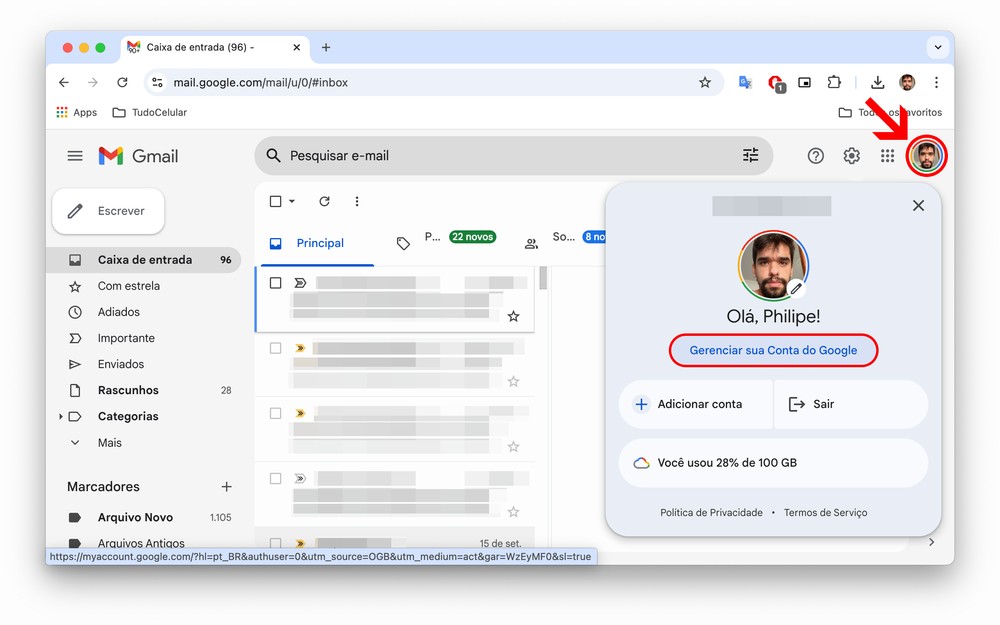Bookmark this page with star icon
1000x625 pixels.
pyautogui.click(x=705, y=83)
